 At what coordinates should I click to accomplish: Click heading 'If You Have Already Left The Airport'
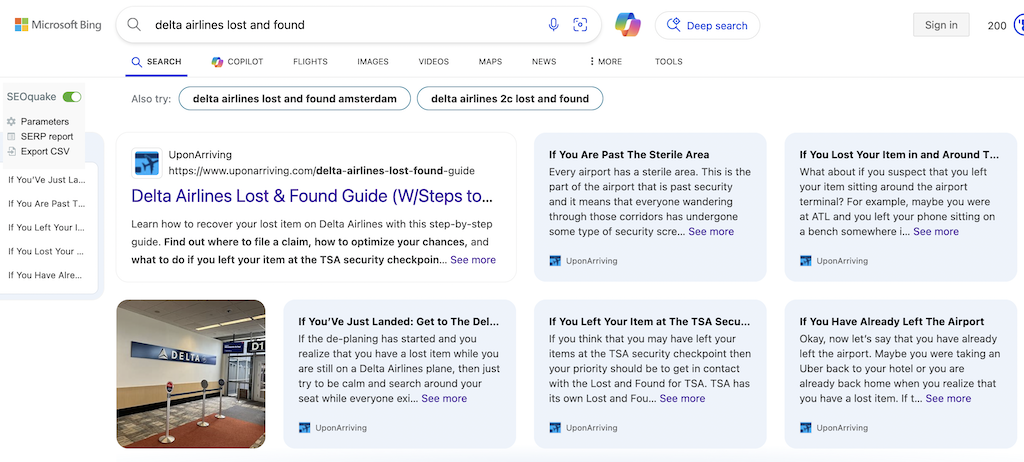coord(891,322)
